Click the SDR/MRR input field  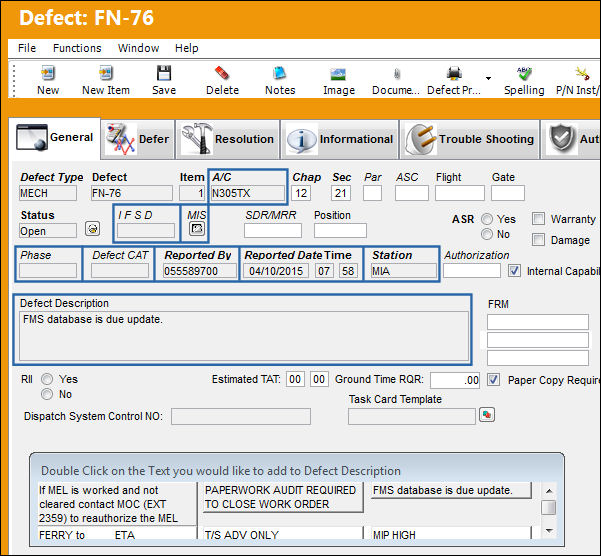(273, 231)
